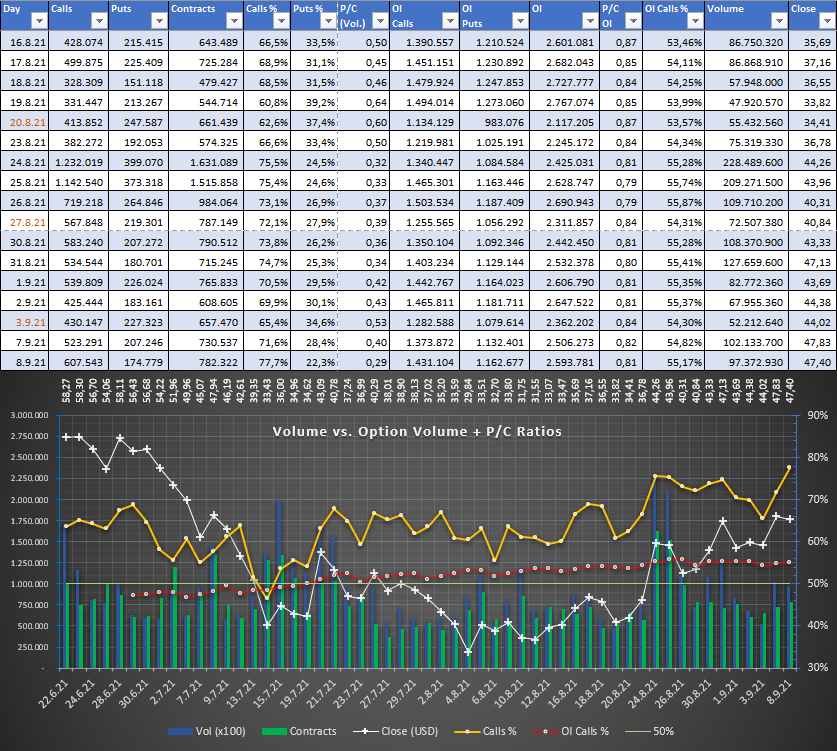Screen dimensions: 837x751
Task: Select Puts cell 174.779
Action: point(139,362)
